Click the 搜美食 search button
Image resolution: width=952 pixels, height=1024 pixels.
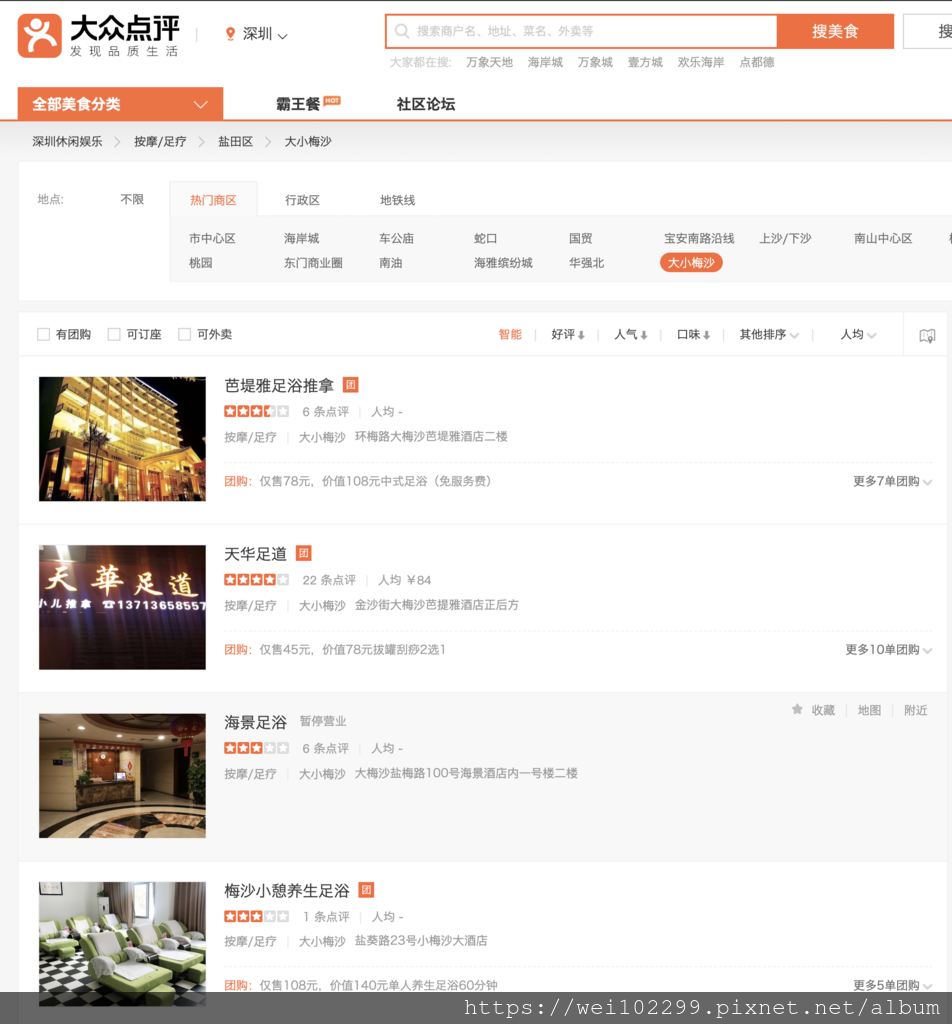[835, 31]
